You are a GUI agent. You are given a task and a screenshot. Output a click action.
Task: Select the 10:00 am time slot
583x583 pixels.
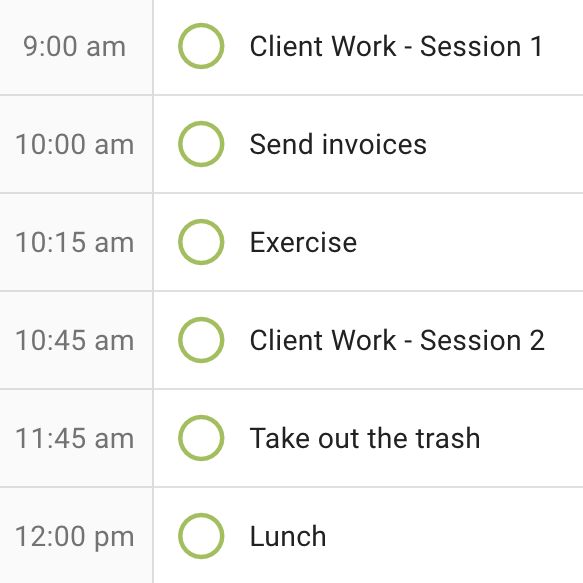click(x=74, y=144)
